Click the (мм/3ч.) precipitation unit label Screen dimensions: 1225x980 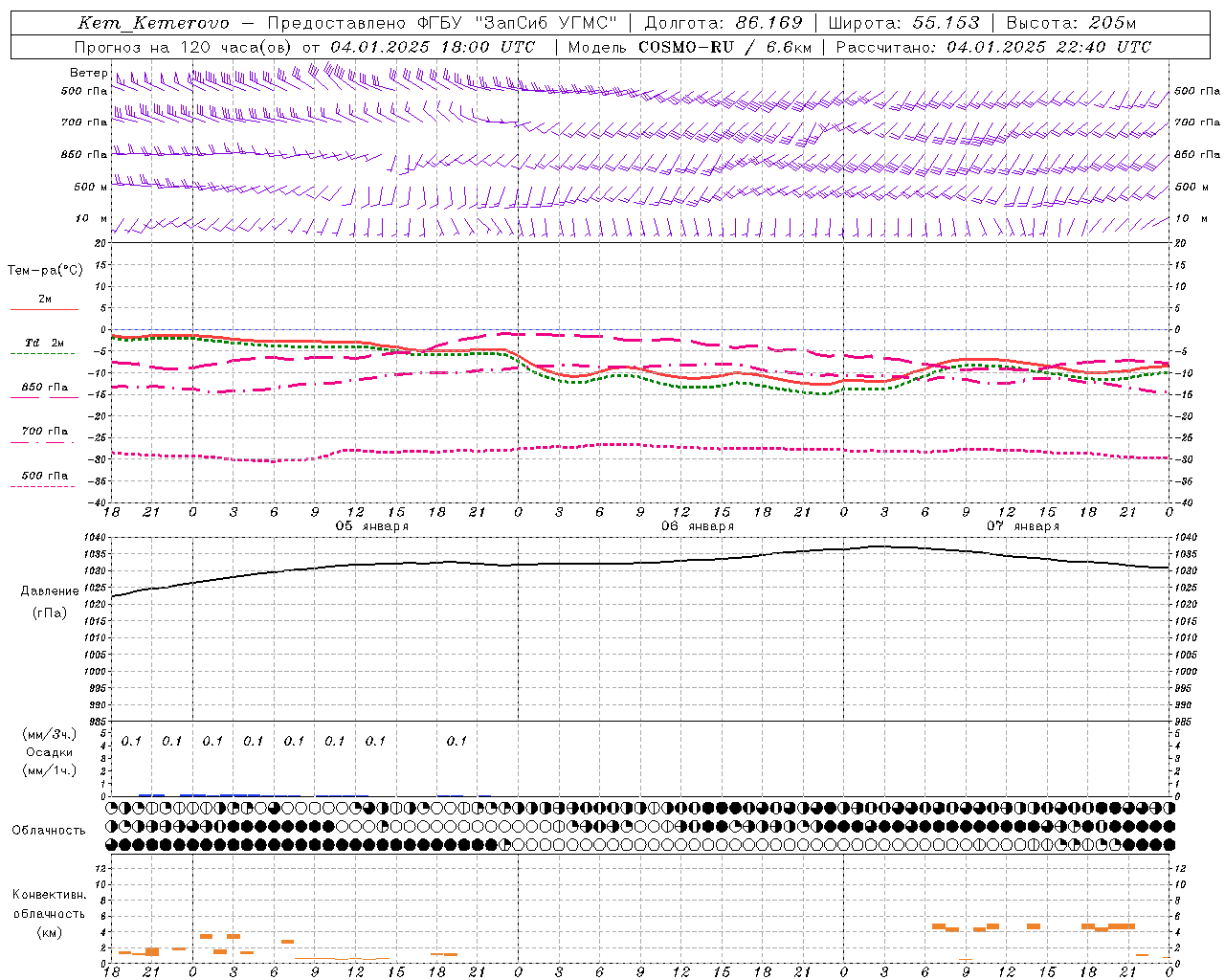click(50, 734)
